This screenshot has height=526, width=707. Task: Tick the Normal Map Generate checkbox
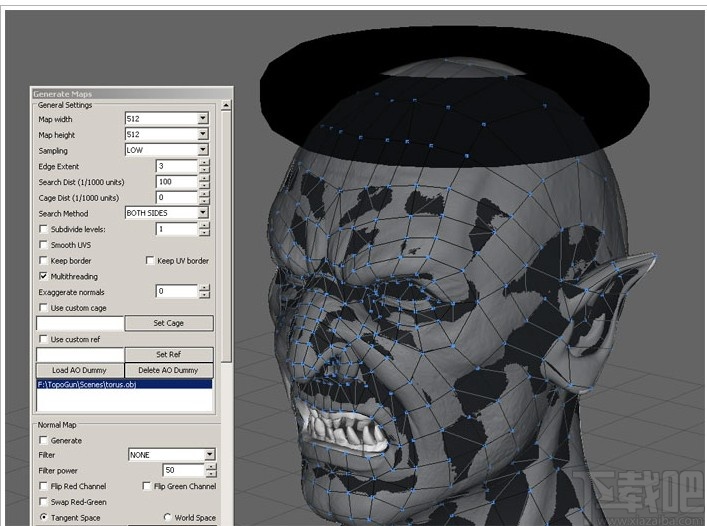[43, 440]
